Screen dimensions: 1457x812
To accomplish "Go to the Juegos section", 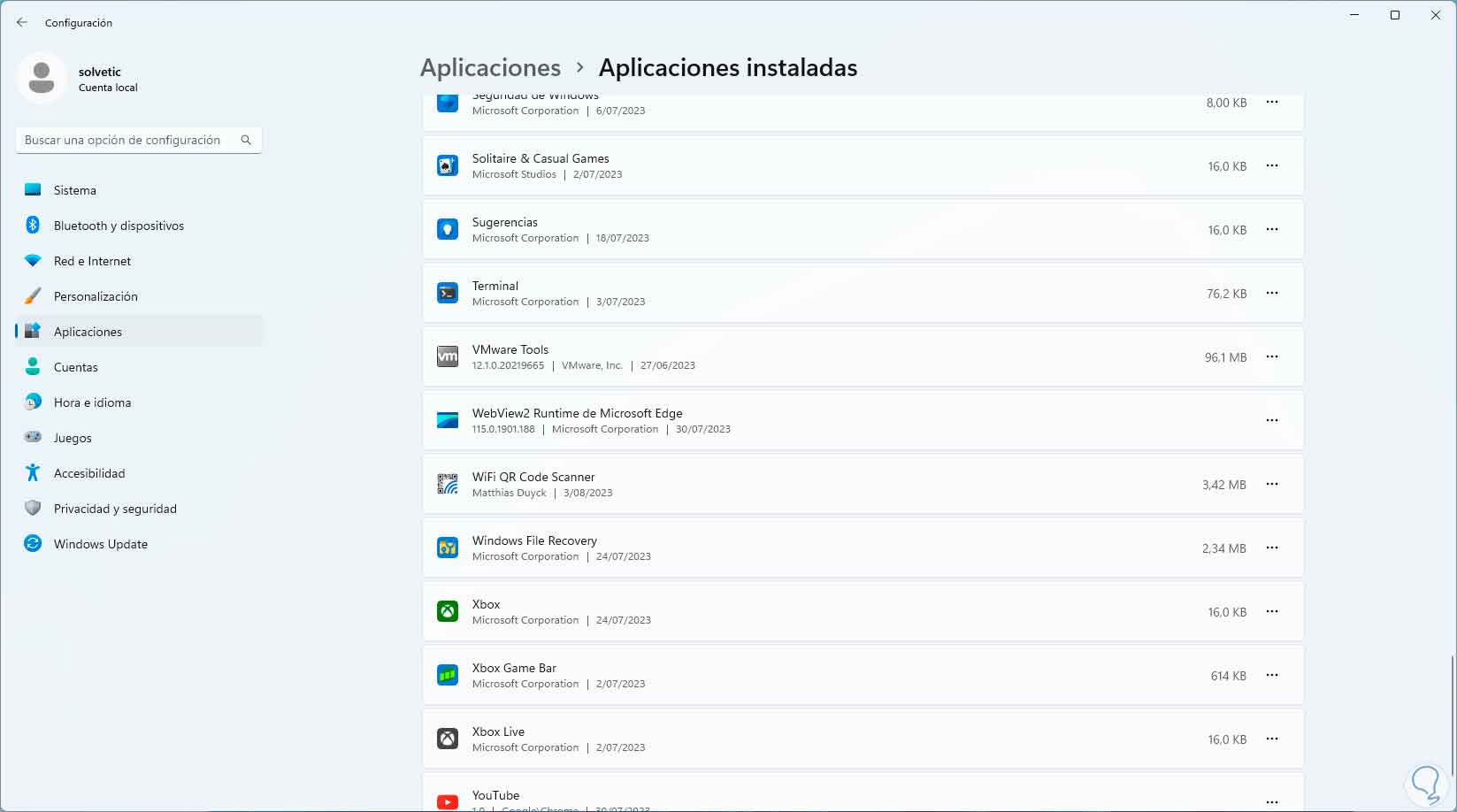I will (139, 438).
